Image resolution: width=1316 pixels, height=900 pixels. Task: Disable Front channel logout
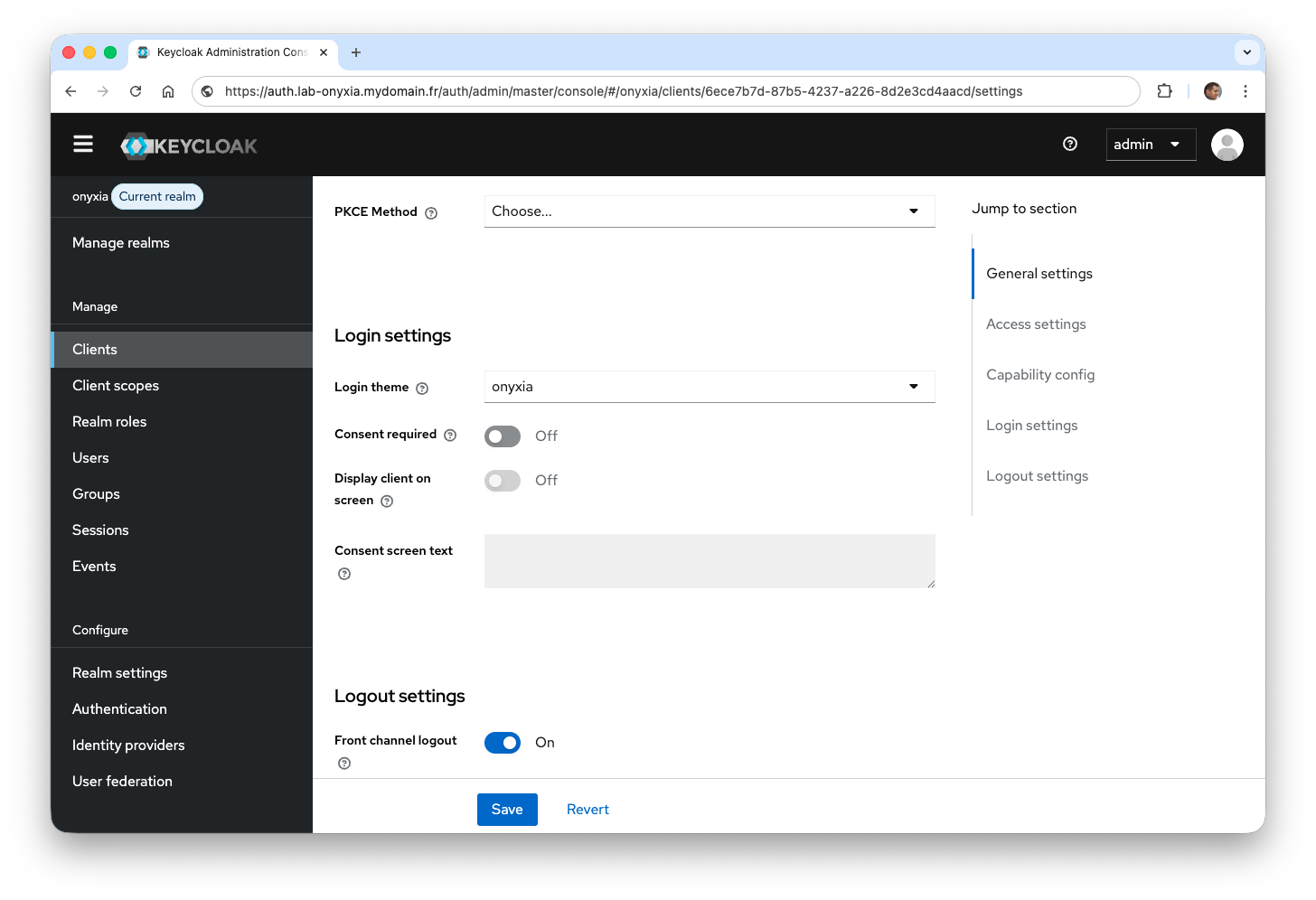(503, 742)
